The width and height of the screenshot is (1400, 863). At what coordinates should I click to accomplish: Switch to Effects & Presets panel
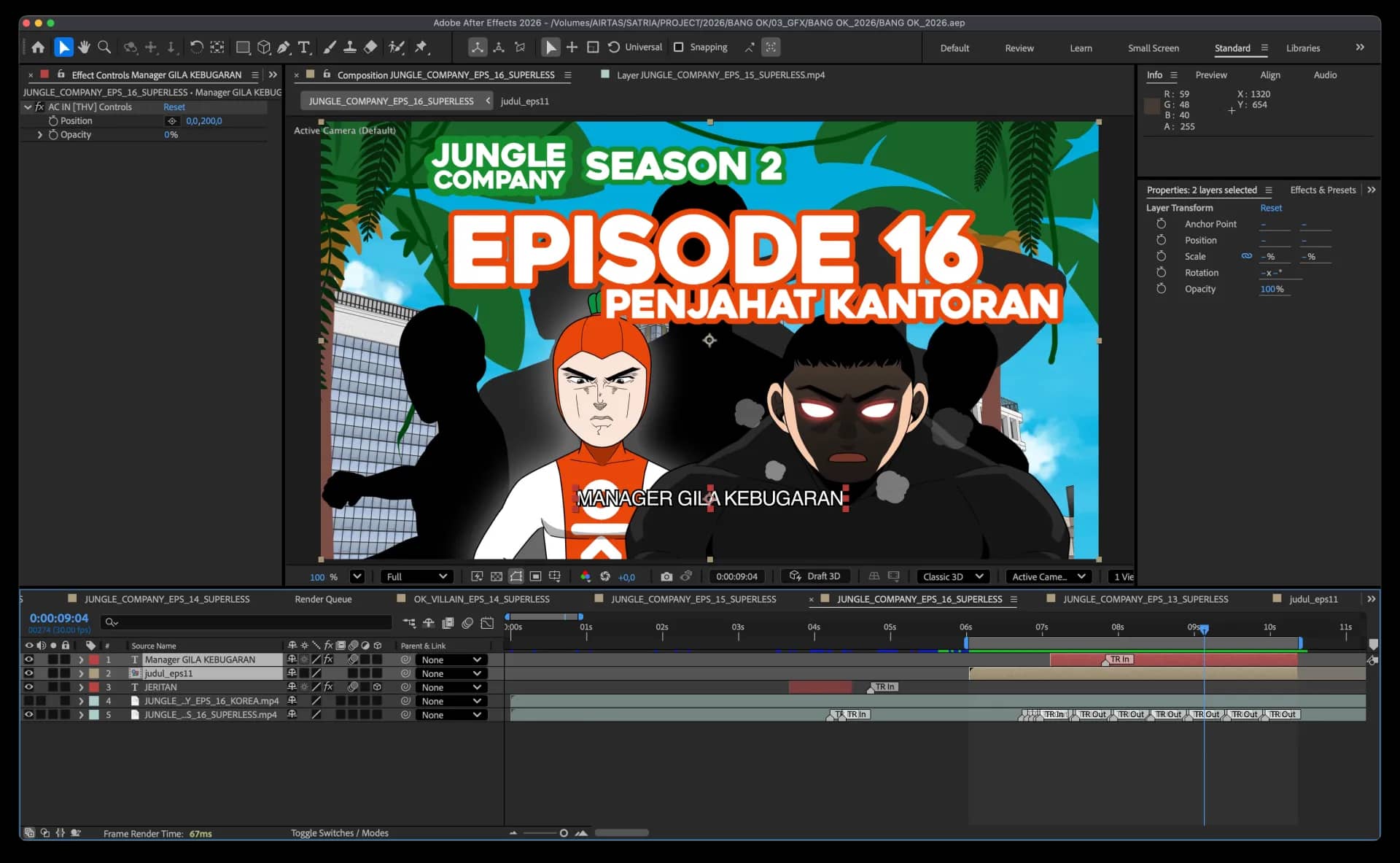pos(1323,190)
